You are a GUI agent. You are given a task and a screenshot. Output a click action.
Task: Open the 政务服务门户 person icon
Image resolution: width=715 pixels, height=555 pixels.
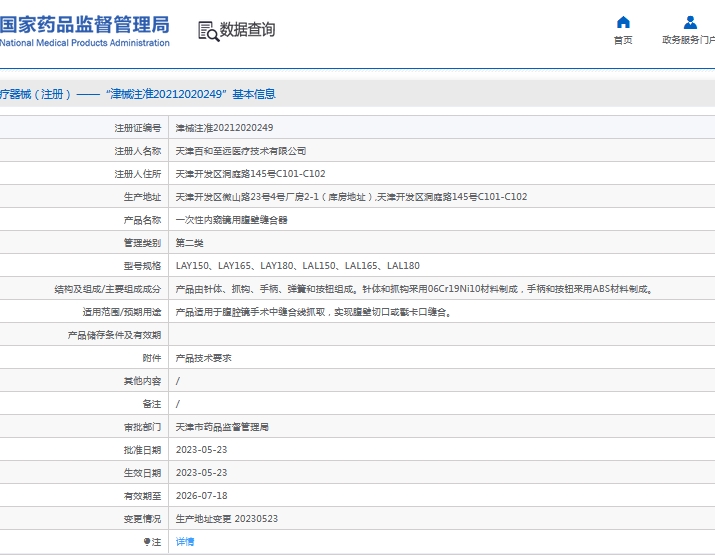tap(690, 22)
